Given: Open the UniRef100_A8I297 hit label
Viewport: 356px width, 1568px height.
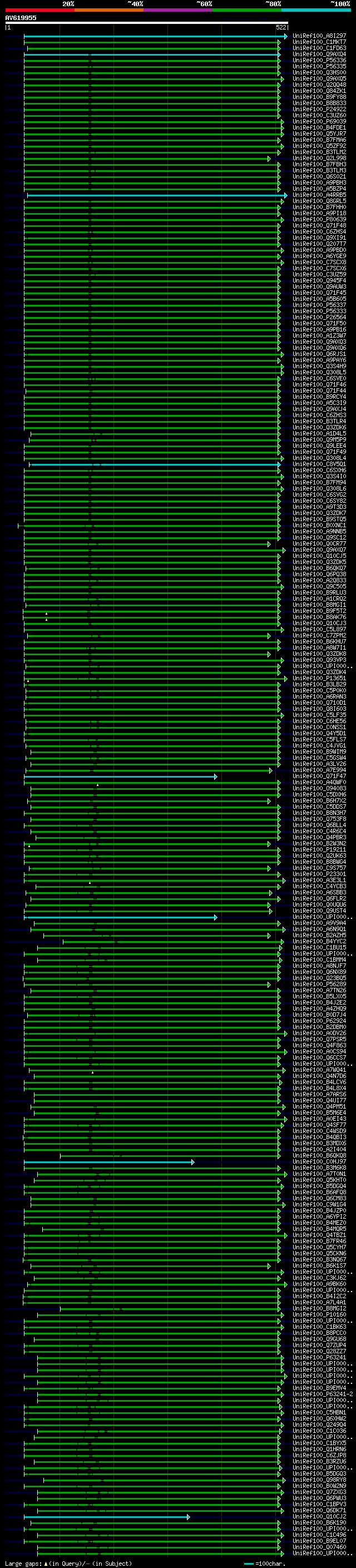Looking at the screenshot, I should coord(319,36).
